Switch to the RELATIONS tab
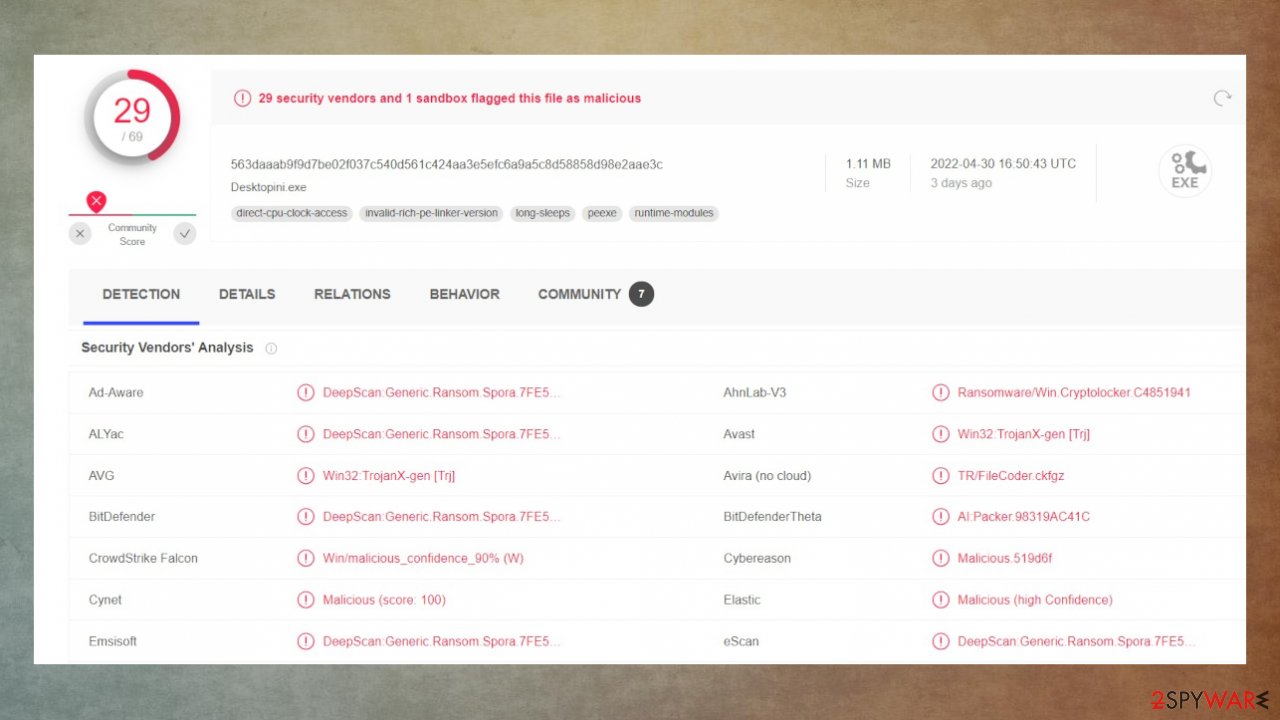Viewport: 1280px width, 720px height. click(352, 294)
